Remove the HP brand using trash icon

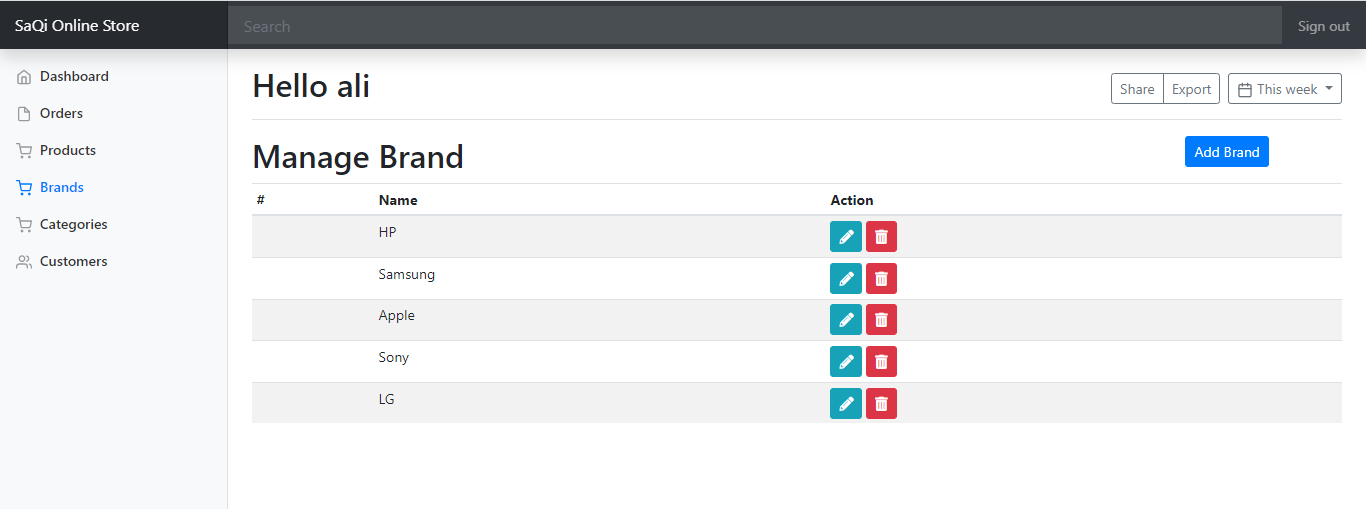tap(881, 237)
